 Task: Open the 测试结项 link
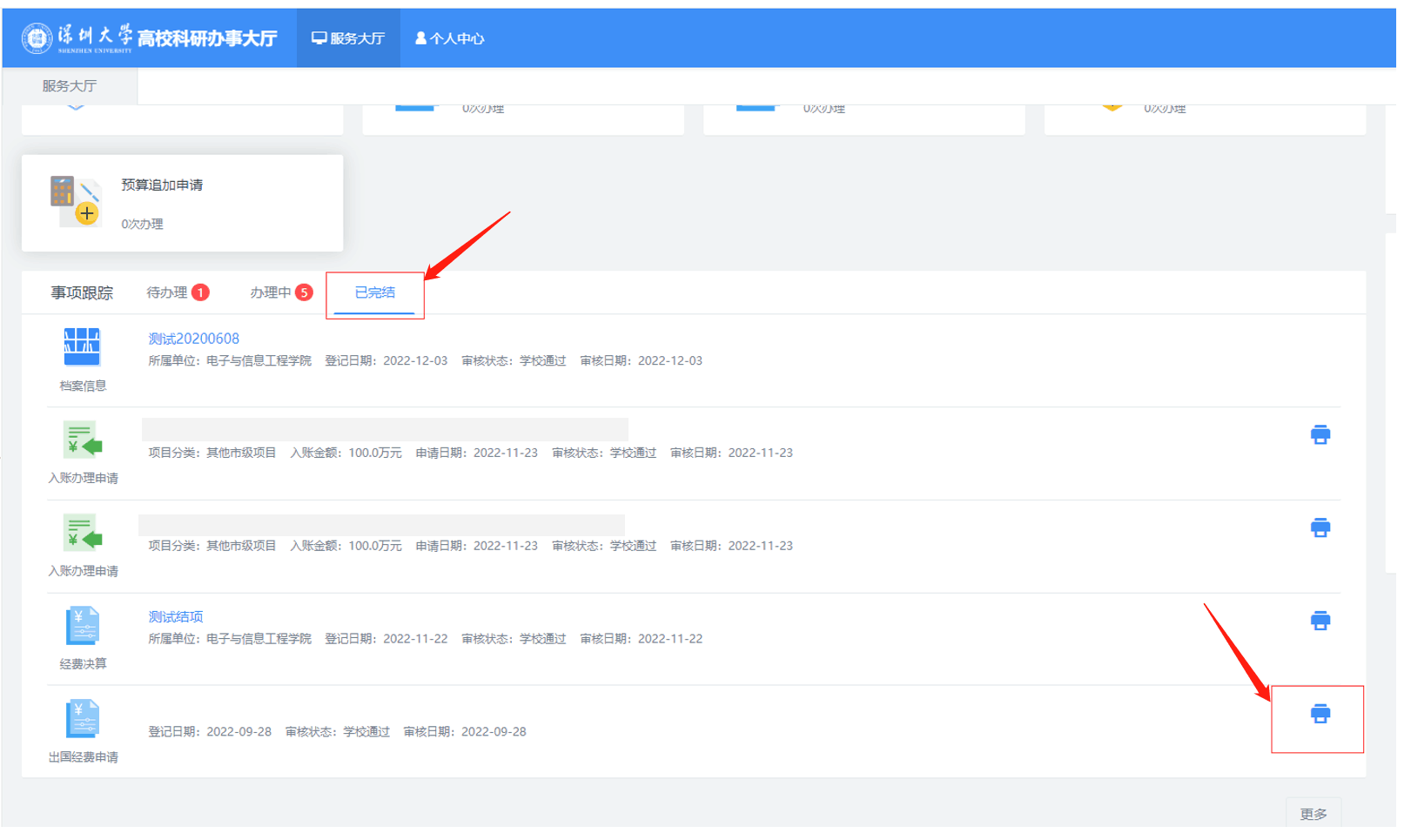click(x=175, y=616)
